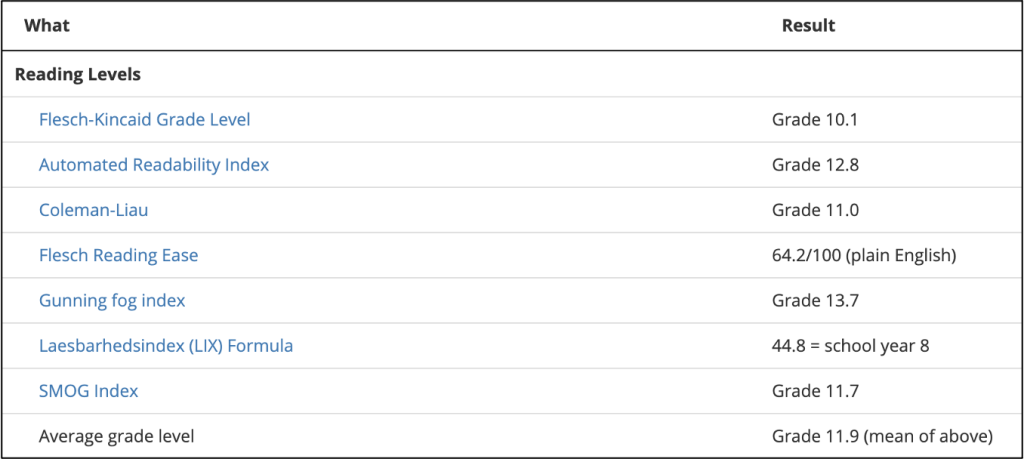This screenshot has width=1024, height=459.
Task: Click the '44.8 = school year 8' result
Action: click(850, 346)
